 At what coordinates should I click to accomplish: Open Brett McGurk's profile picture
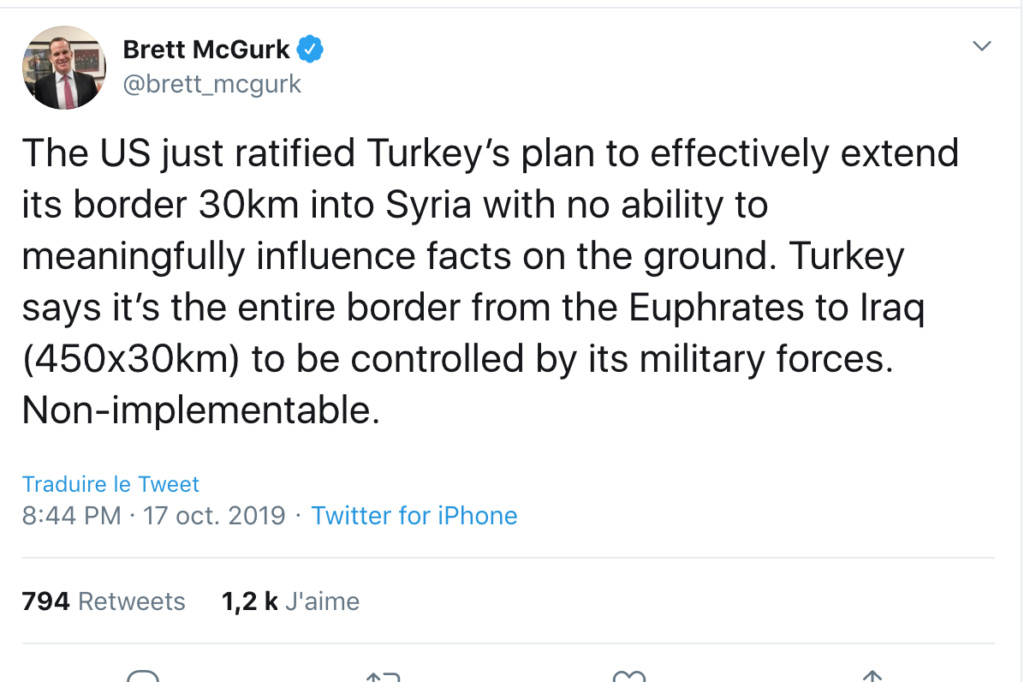tap(64, 68)
